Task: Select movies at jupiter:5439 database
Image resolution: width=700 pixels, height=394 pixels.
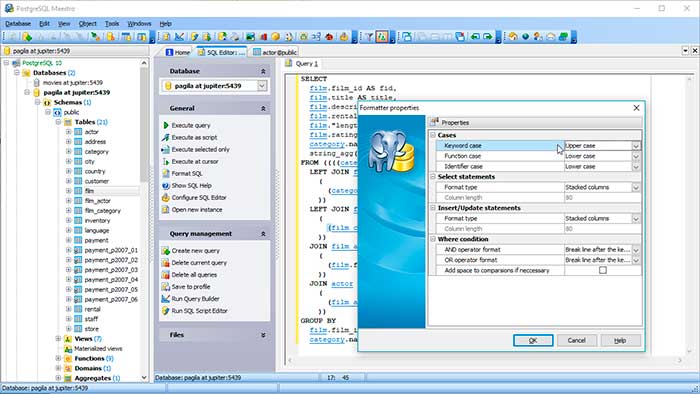Action: pos(73,83)
